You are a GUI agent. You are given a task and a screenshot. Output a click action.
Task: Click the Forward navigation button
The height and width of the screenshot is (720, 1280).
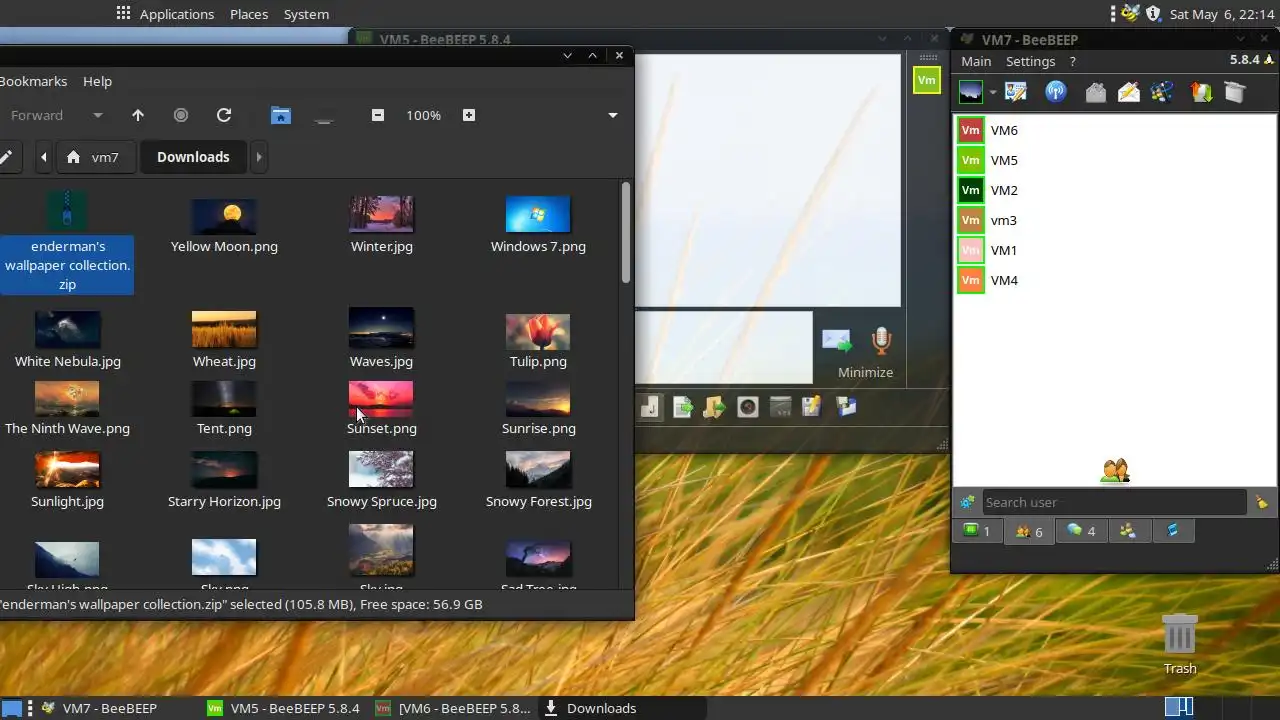(x=37, y=115)
